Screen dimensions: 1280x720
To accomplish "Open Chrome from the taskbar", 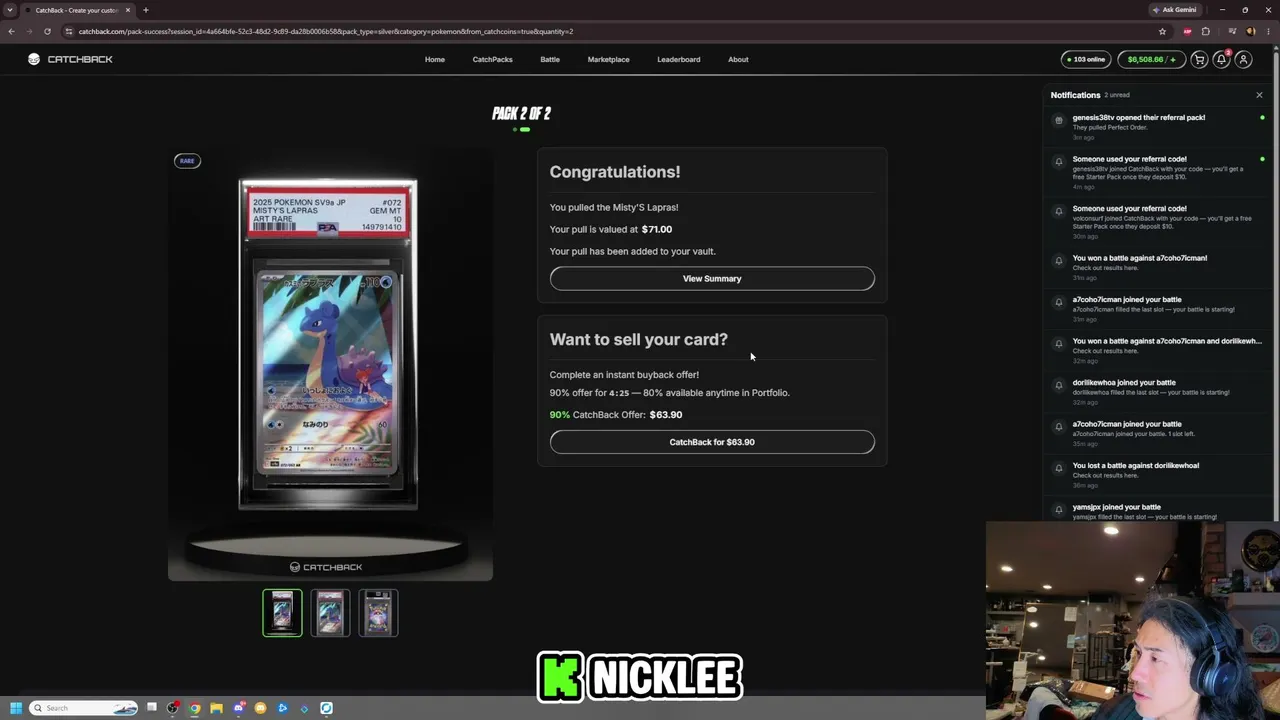I will 195,708.
